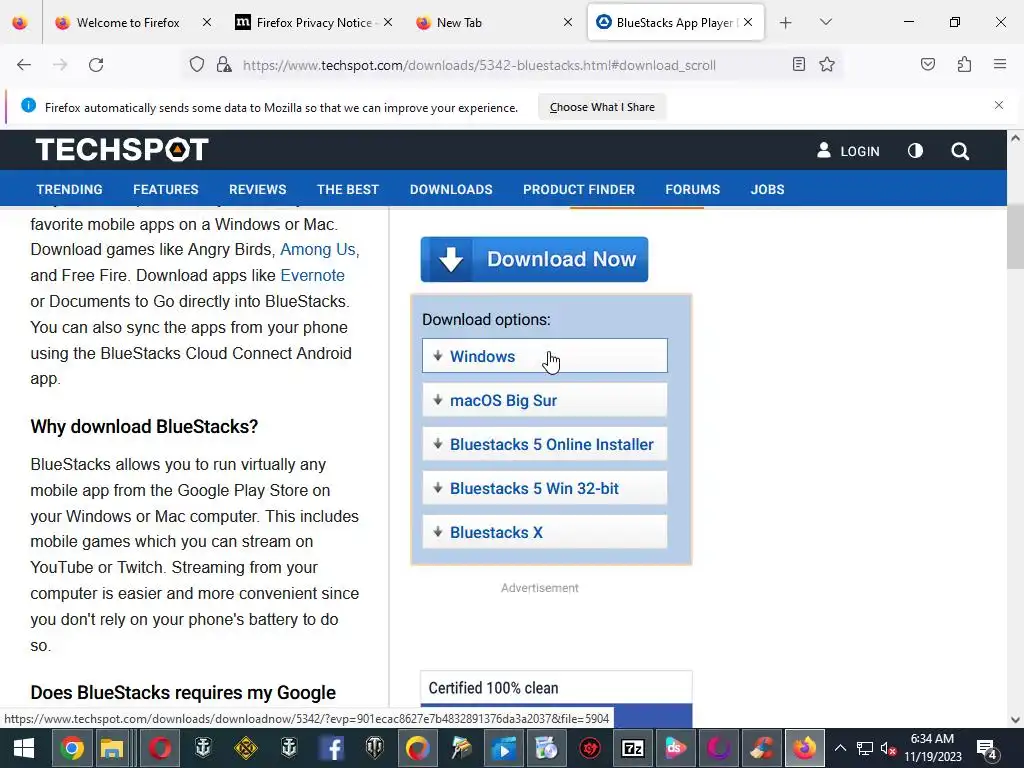This screenshot has width=1024, height=768.
Task: Click the blue Download Now button
Action: pyautogui.click(x=534, y=259)
